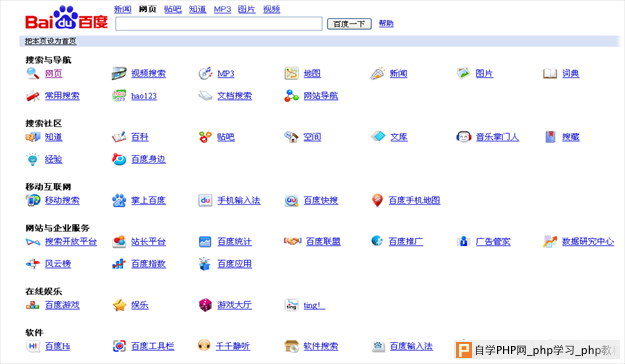Viewport: 625px width, 364px height.
Task: Click the MP3 music disc icon
Action: (205, 73)
